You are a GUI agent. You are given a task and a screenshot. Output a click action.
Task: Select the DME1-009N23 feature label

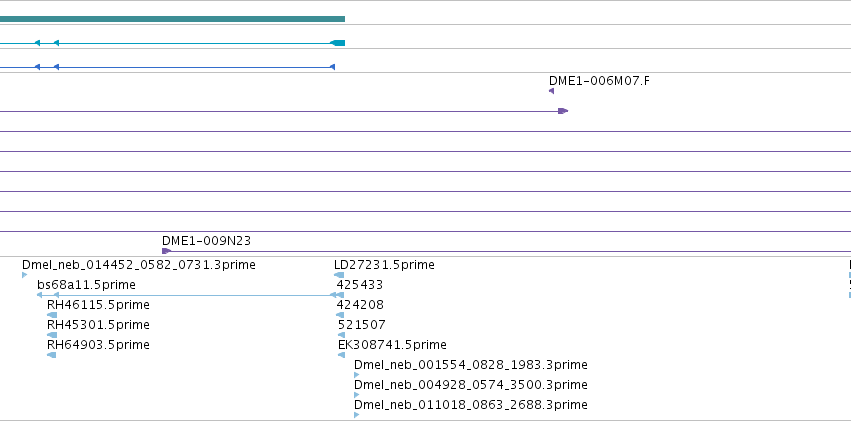[206, 240]
